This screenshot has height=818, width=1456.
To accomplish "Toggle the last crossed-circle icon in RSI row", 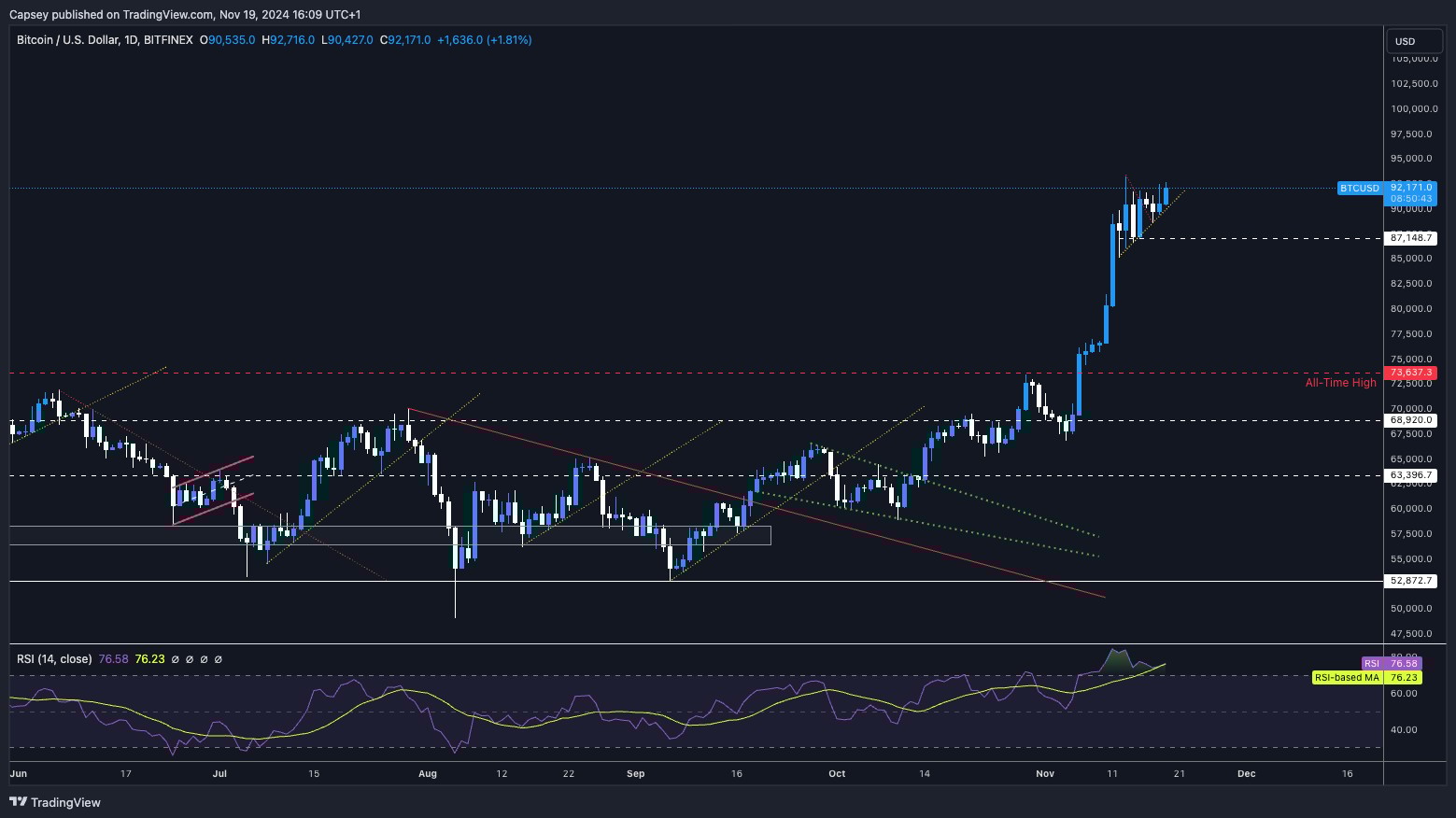I will pos(219,658).
